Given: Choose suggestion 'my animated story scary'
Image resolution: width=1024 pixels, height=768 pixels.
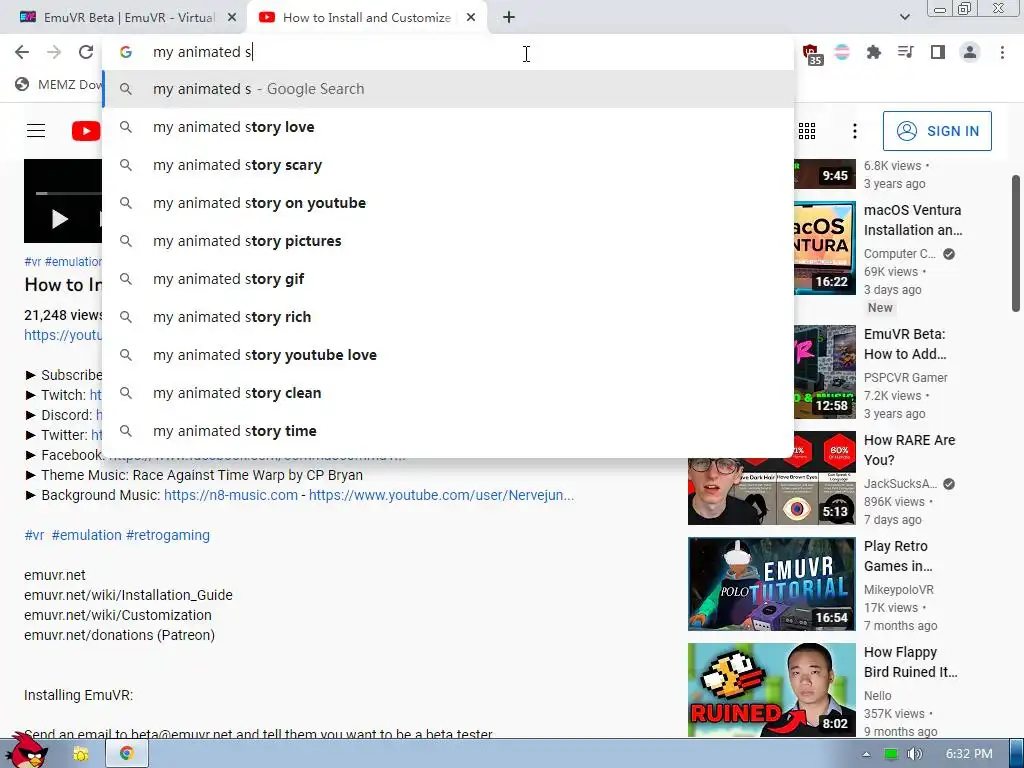Looking at the screenshot, I should click(x=449, y=165).
